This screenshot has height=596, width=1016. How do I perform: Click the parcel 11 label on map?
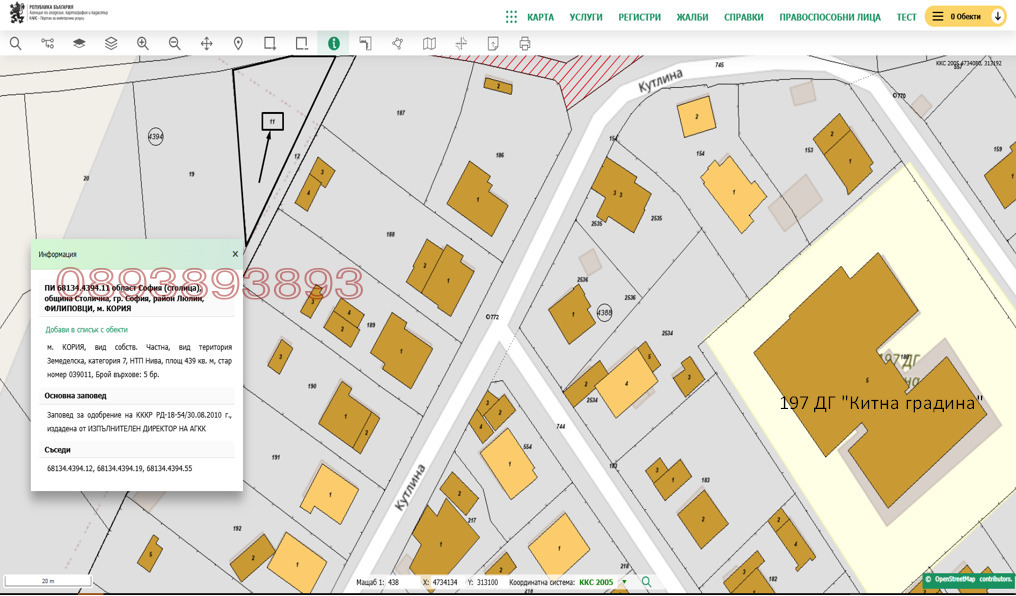[x=272, y=121]
